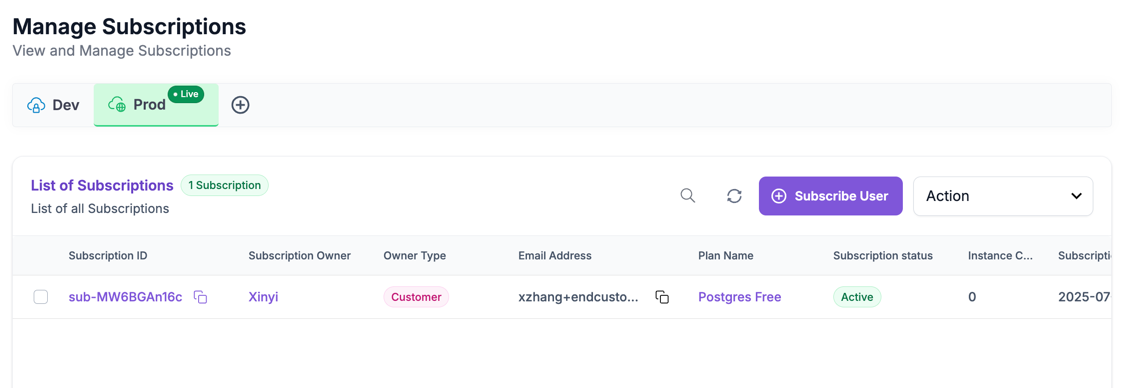Image resolution: width=1127 pixels, height=388 pixels.
Task: Click the Instance C... column header
Action: 1000,256
